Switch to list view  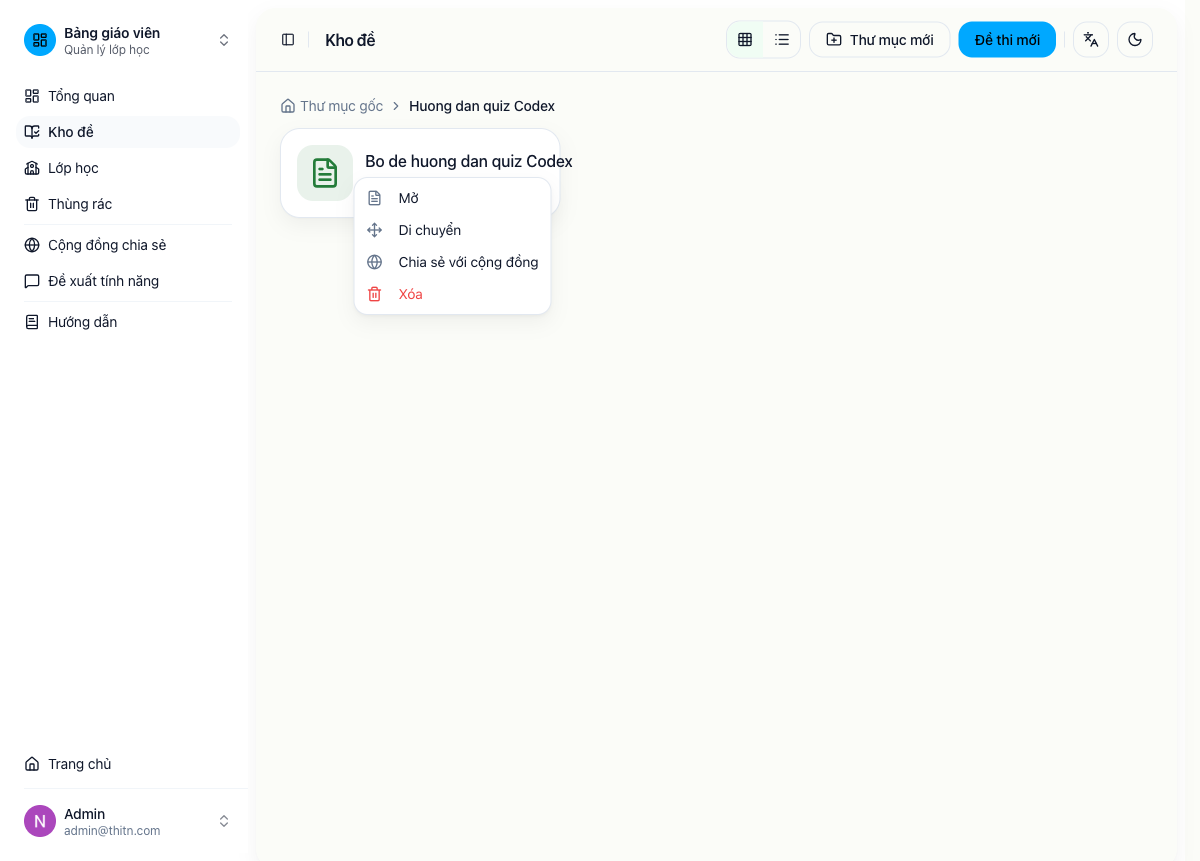[782, 40]
